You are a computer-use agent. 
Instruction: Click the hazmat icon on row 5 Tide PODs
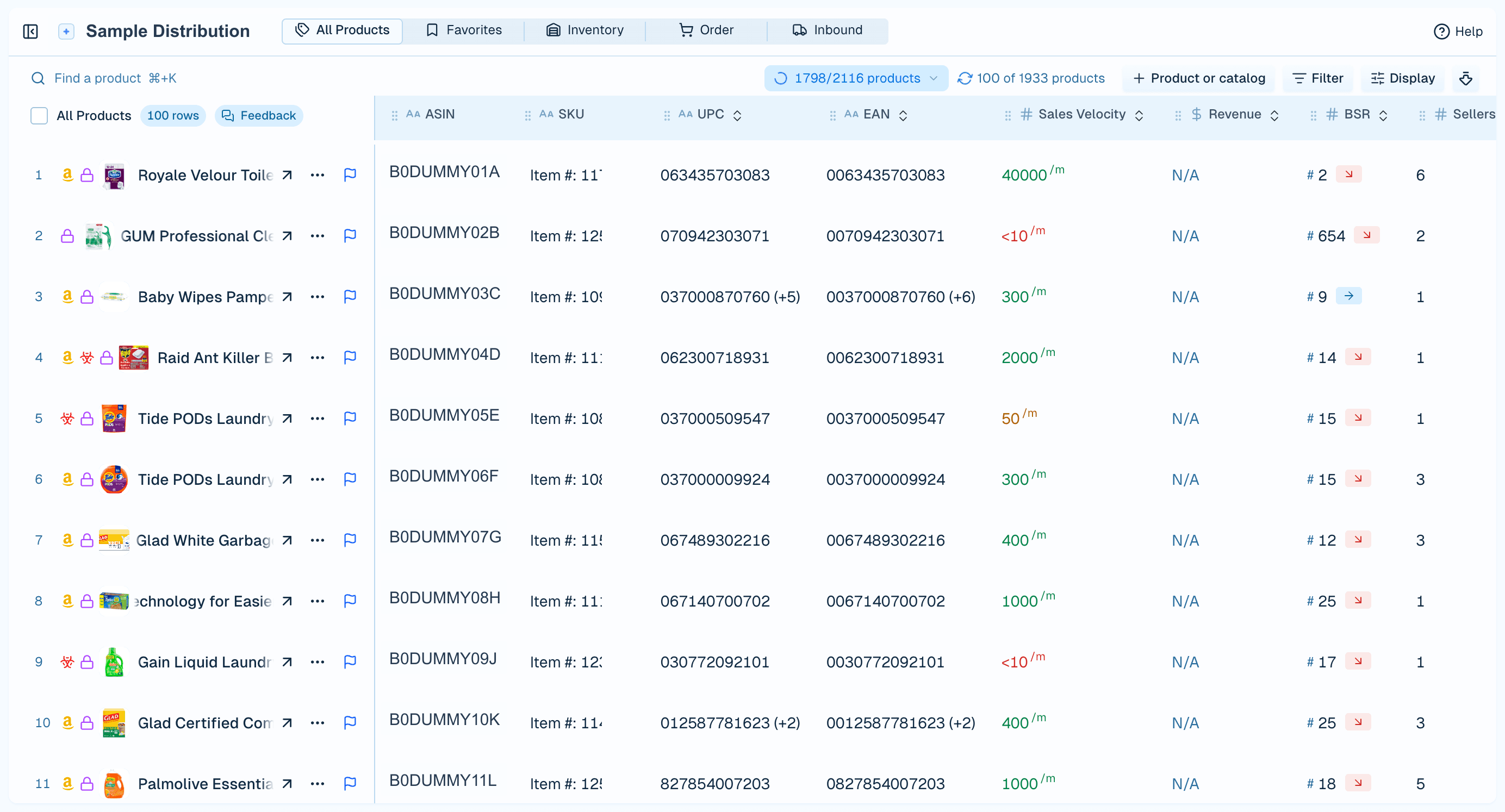tap(68, 419)
